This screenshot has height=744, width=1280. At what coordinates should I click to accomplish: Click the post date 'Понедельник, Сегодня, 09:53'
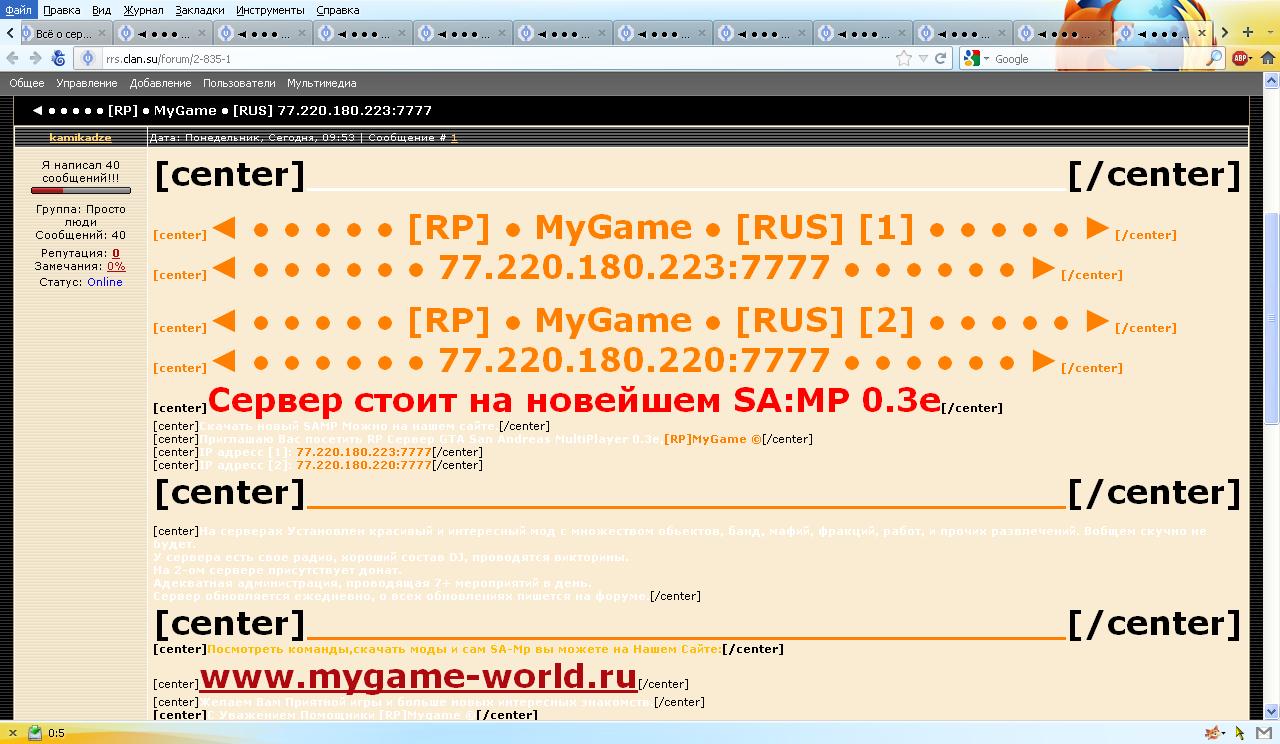coord(270,138)
